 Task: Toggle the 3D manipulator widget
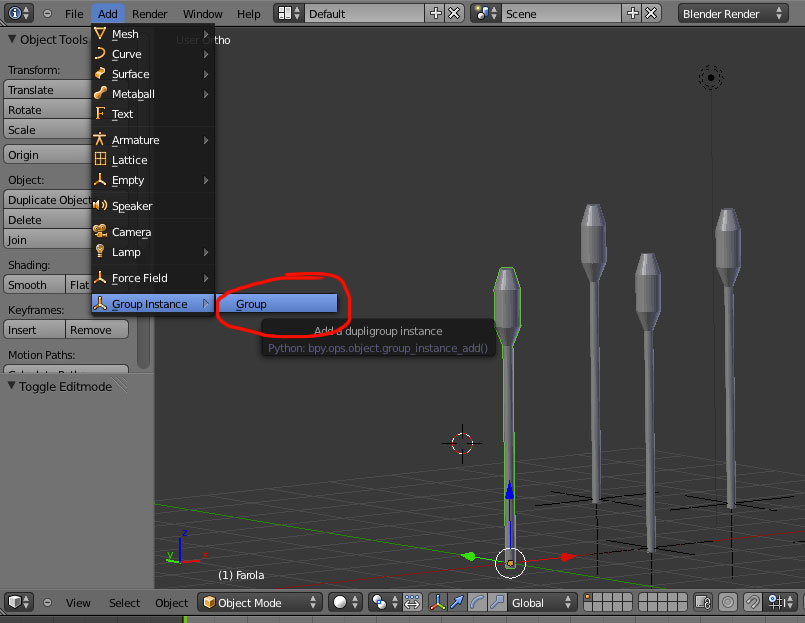(x=437, y=602)
